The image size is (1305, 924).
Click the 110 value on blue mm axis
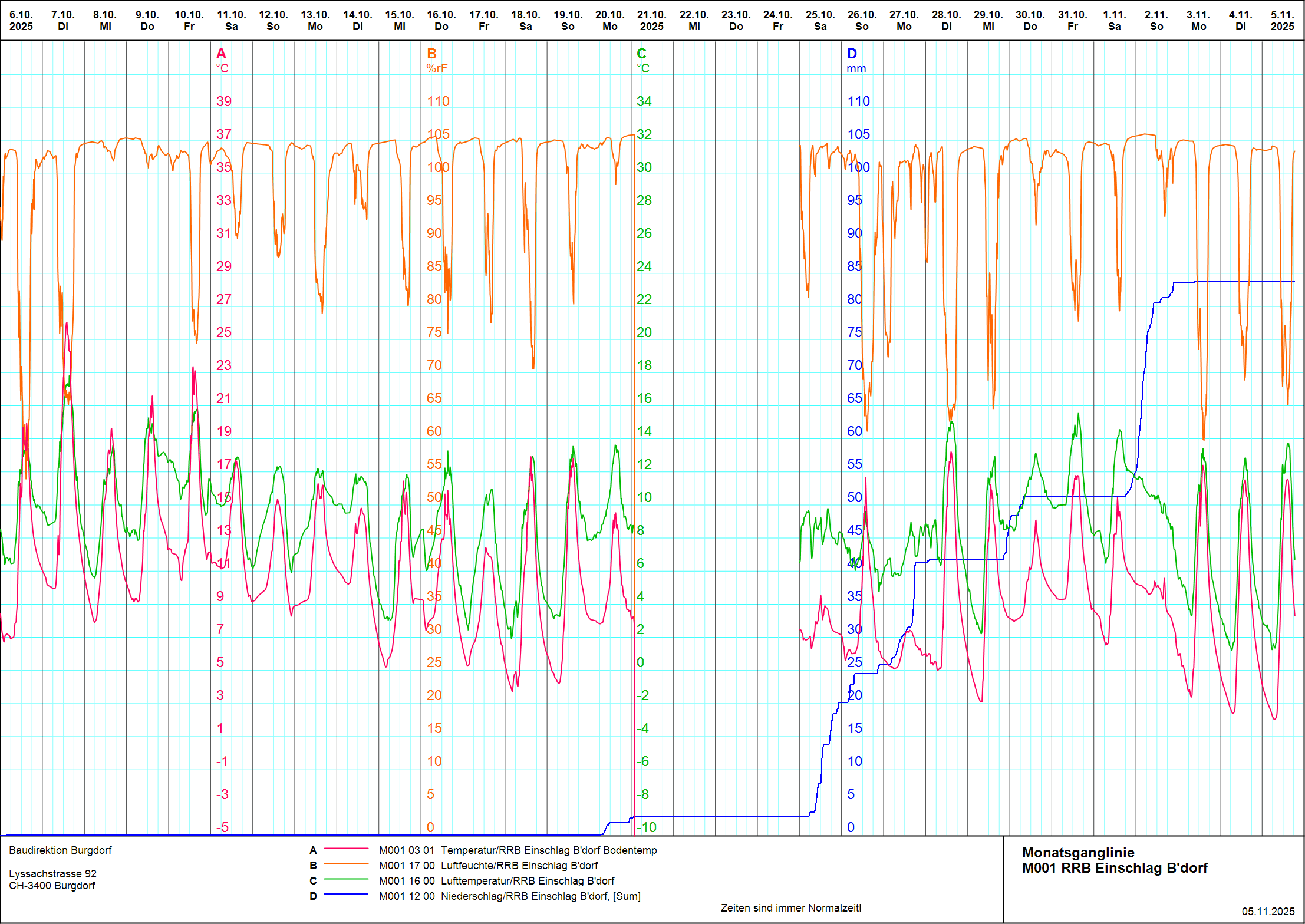coord(858,101)
